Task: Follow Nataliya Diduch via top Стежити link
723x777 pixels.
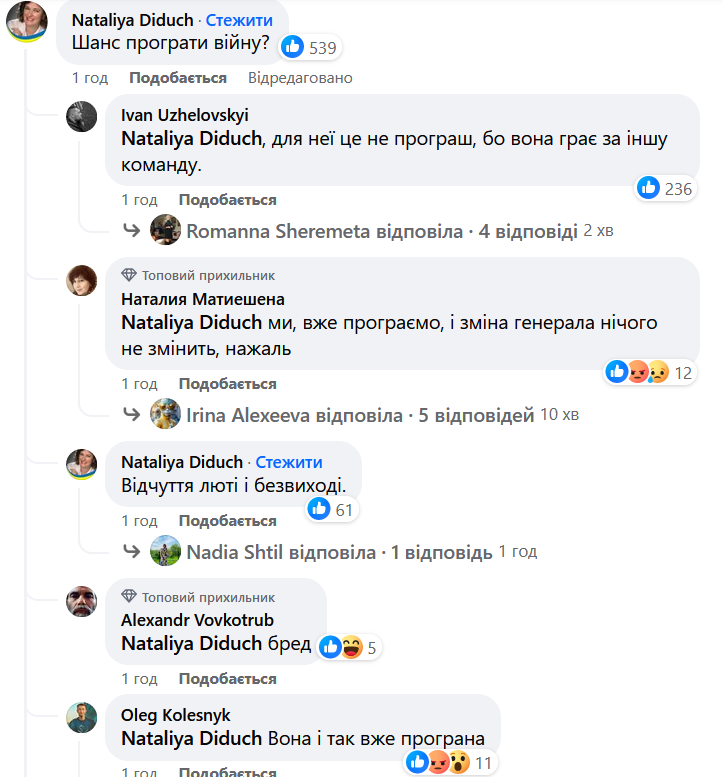Action: (x=239, y=20)
